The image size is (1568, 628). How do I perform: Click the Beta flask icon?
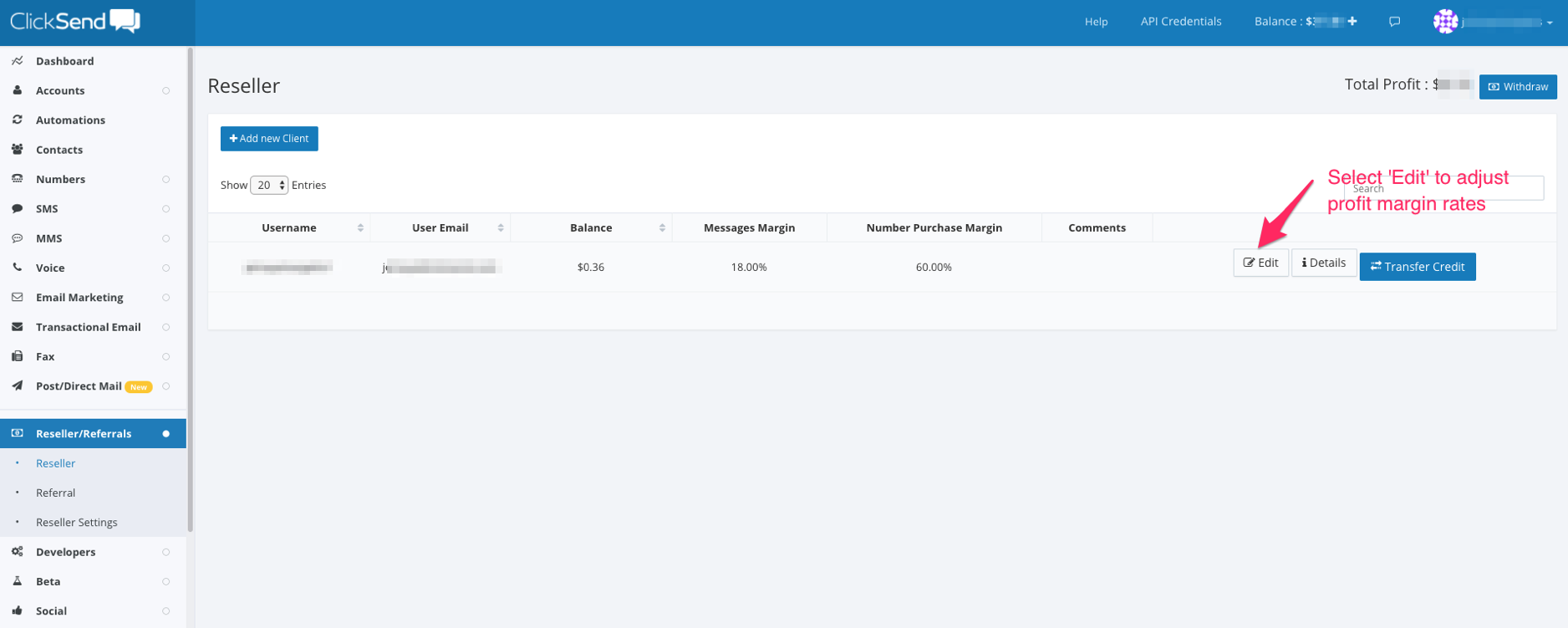tap(18, 581)
